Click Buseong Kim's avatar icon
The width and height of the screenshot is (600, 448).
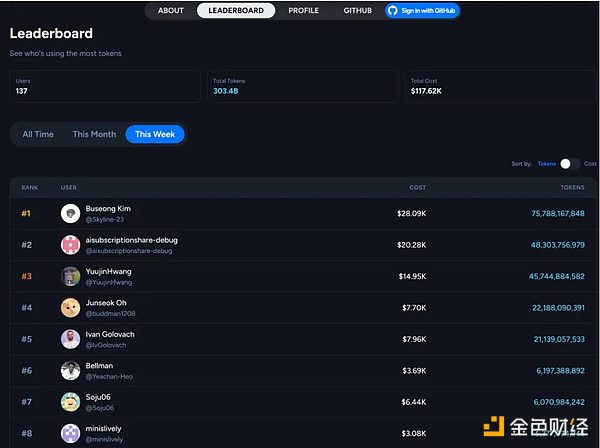coord(70,213)
